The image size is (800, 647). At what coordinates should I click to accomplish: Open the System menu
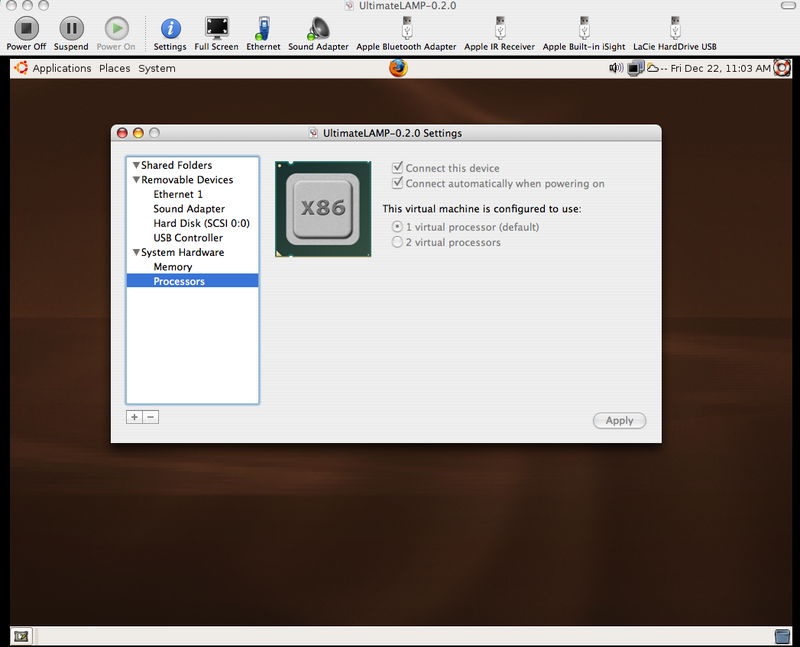157,68
